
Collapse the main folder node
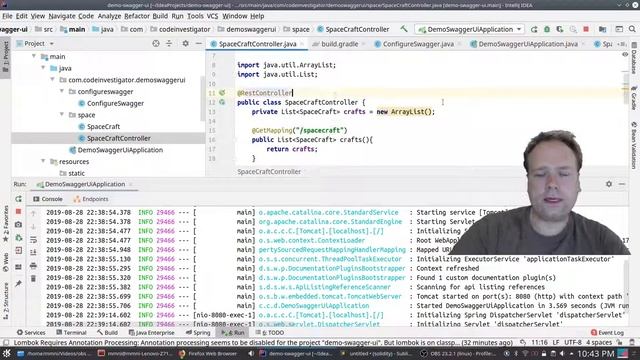pos(33,56)
